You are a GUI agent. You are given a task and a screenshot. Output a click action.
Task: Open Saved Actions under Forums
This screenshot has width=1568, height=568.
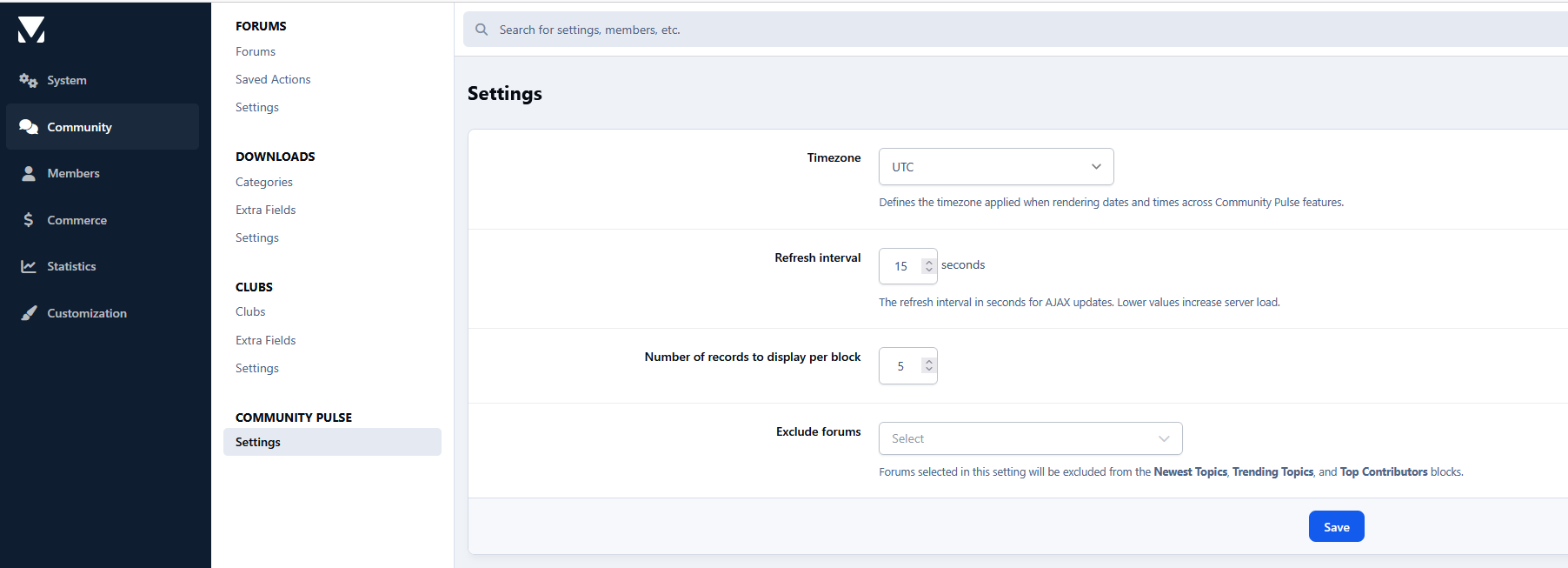273,79
